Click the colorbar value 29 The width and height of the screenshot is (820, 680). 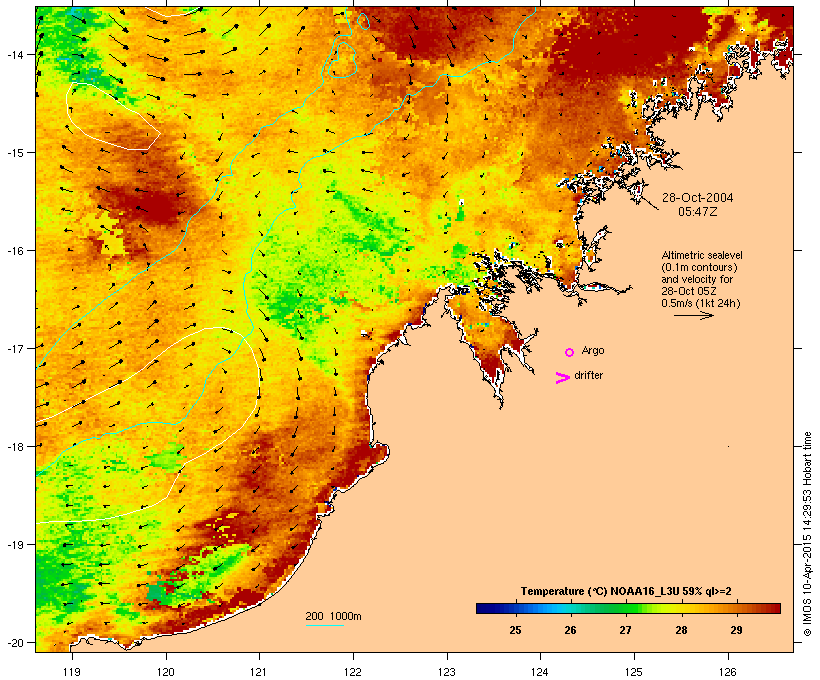(x=736, y=630)
